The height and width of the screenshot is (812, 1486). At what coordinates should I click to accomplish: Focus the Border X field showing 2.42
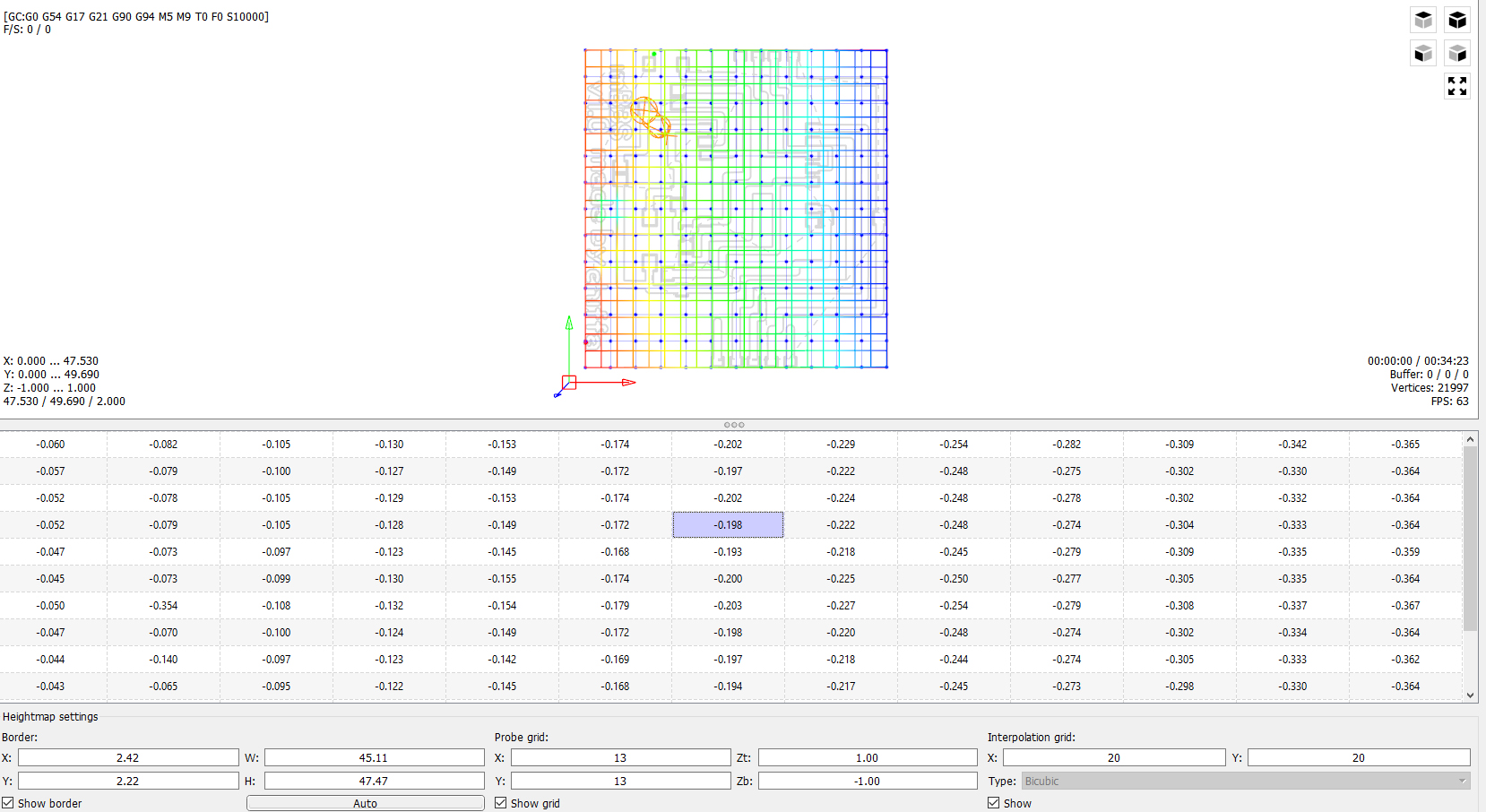128,757
